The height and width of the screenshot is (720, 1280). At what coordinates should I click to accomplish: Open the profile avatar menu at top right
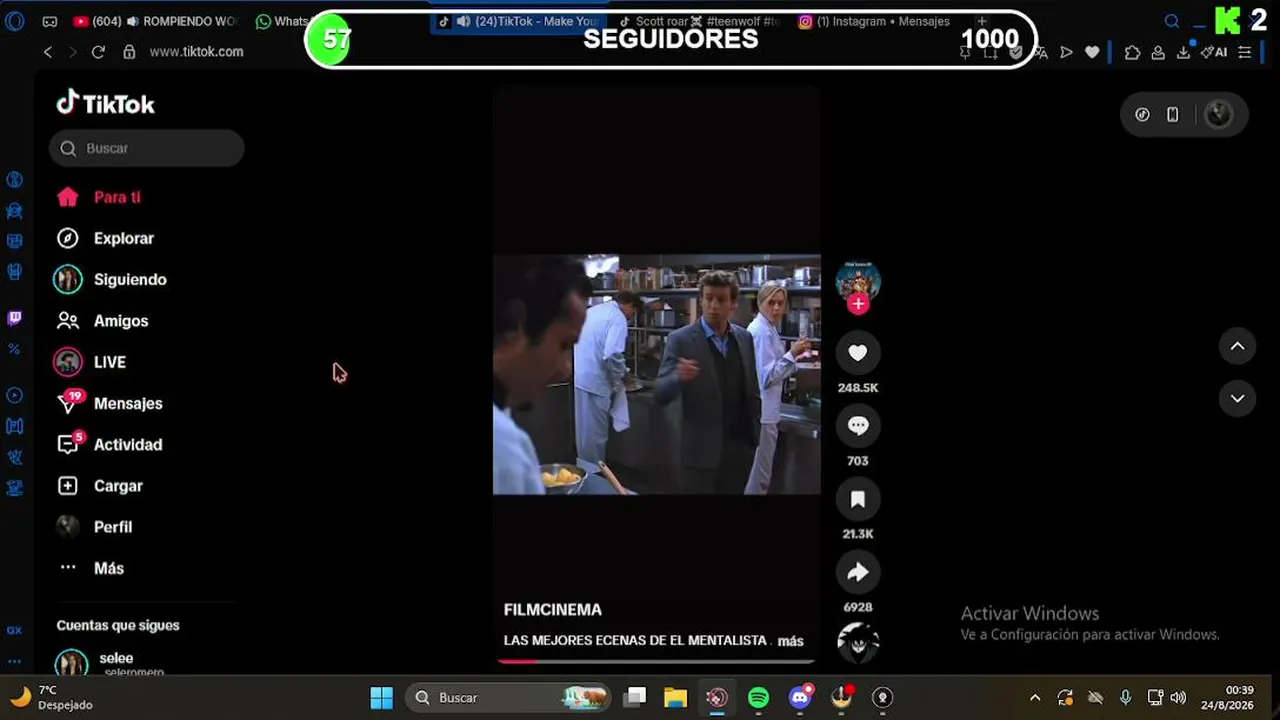1218,114
